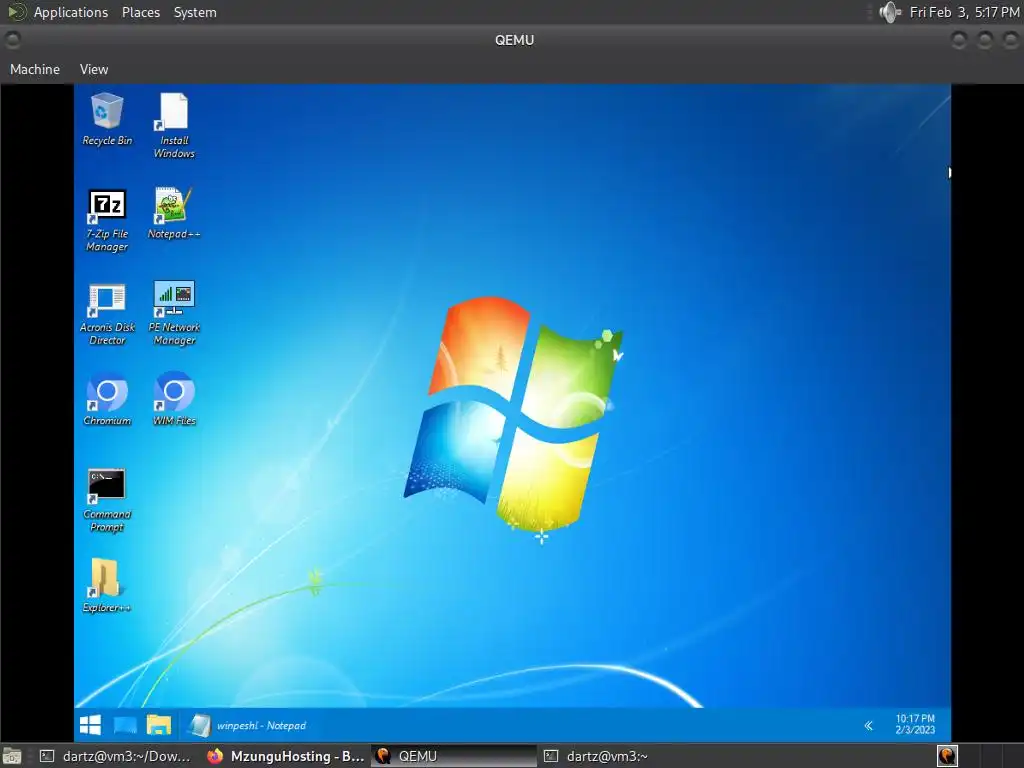The image size is (1024, 768).
Task: Click the guest clock showing 10:17 PM
Action: [915, 724]
